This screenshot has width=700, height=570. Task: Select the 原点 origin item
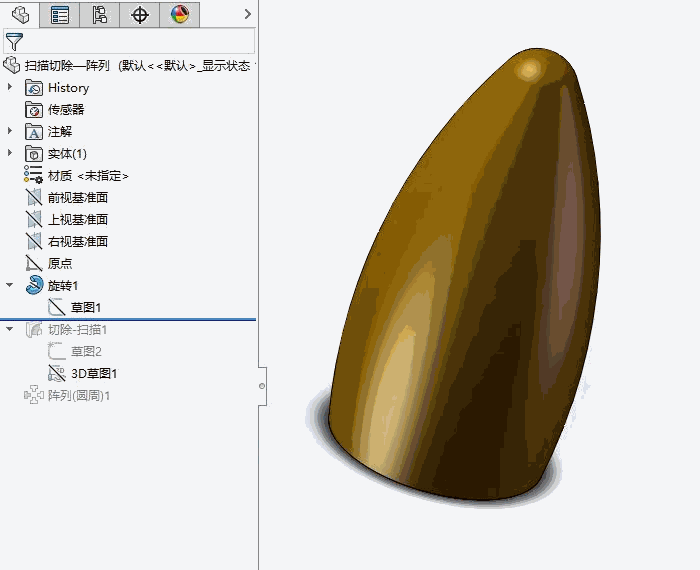click(x=60, y=263)
